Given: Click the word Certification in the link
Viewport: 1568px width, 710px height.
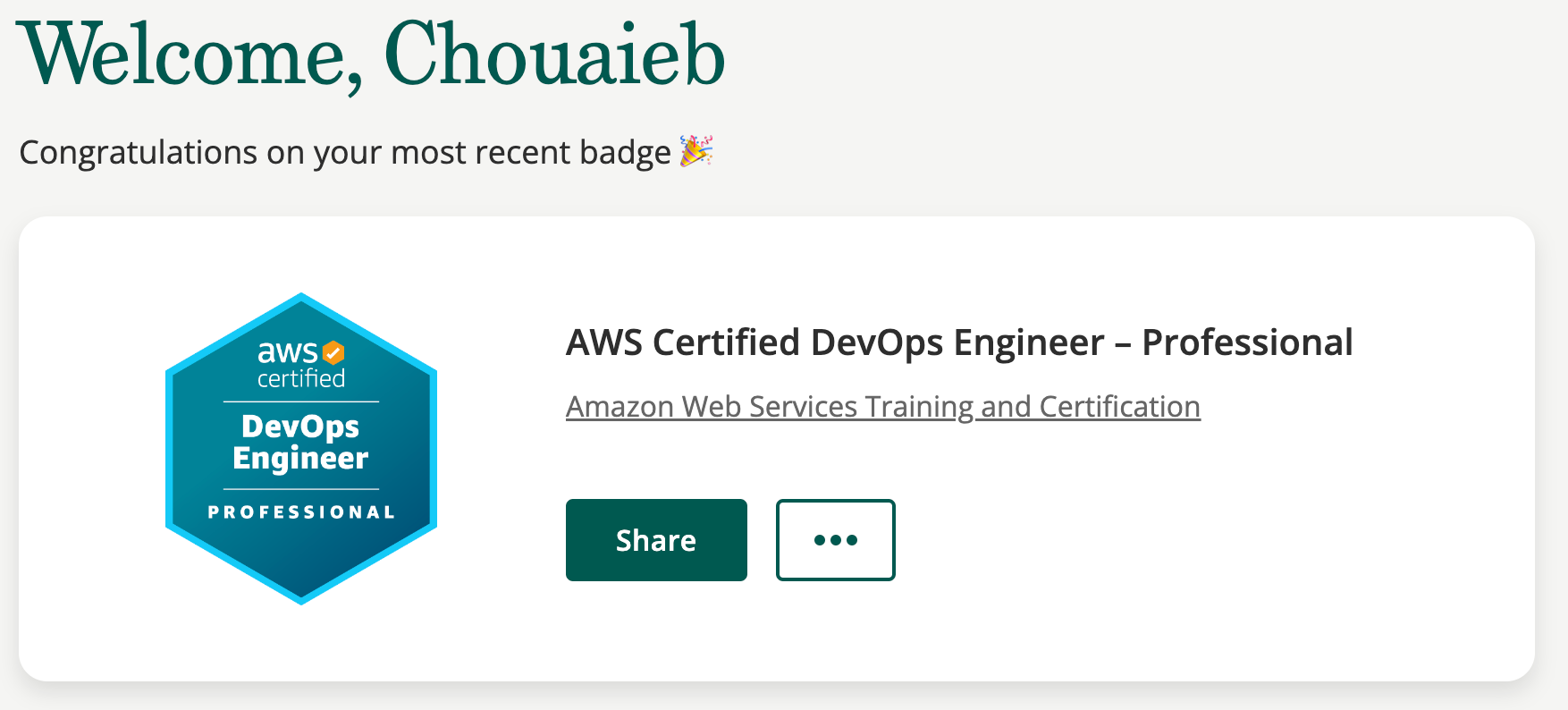Looking at the screenshot, I should (x=1119, y=407).
